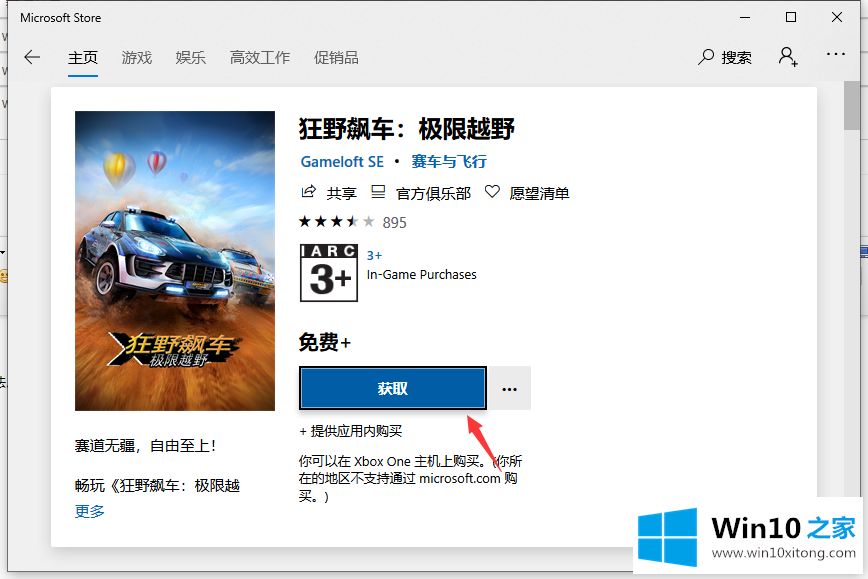Viewport: 868px width, 579px height.
Task: Select the 高效工作 tab
Action: (259, 57)
